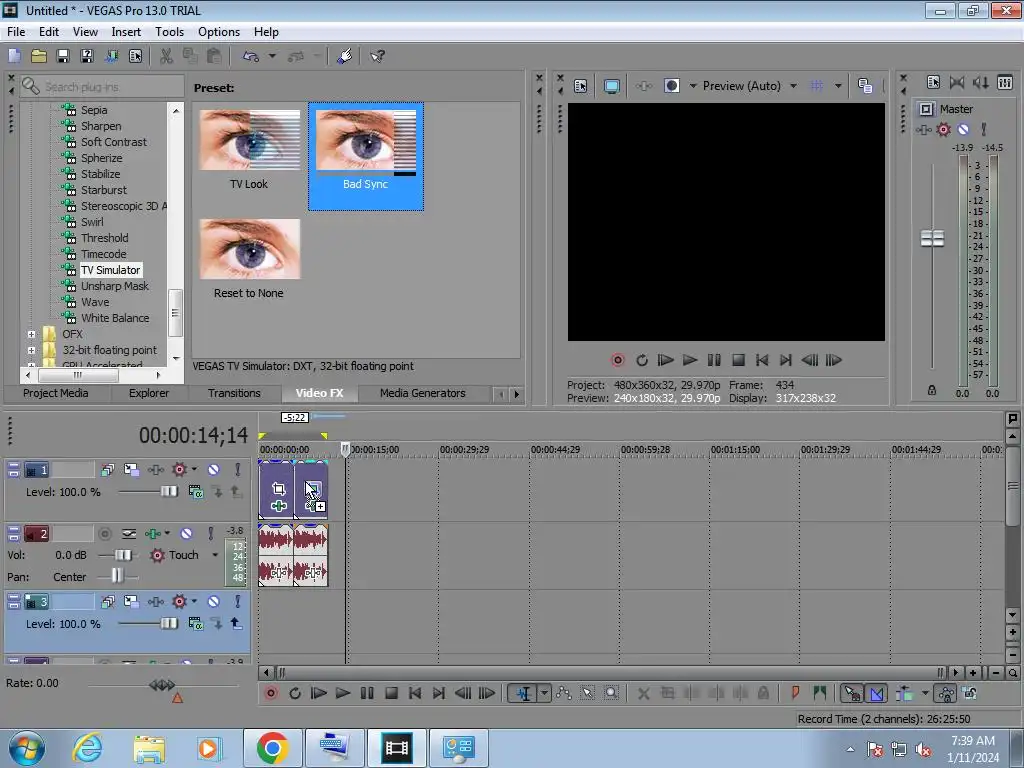Viewport: 1024px width, 768px height.
Task: Open the Video Preview external monitor icon
Action: point(612,86)
